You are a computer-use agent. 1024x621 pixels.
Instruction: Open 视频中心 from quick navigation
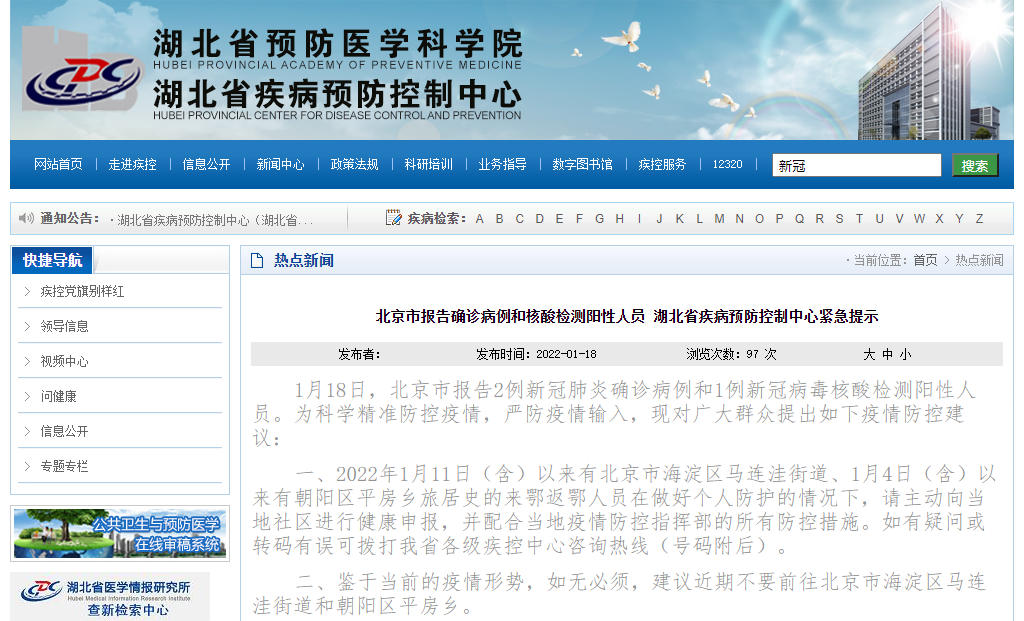[x=64, y=361]
